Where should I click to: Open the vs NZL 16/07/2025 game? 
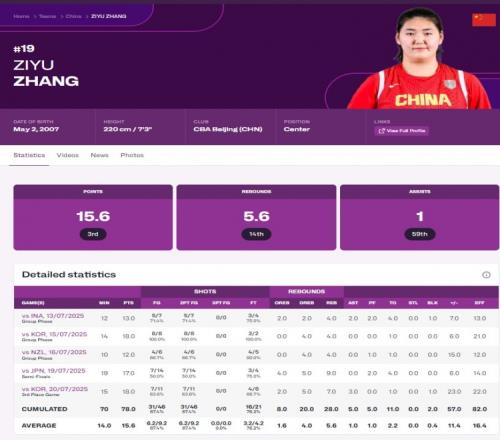pos(54,352)
